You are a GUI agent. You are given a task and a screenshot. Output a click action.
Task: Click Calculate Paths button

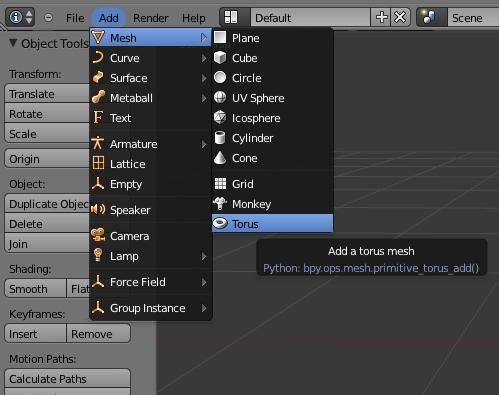pos(67,379)
